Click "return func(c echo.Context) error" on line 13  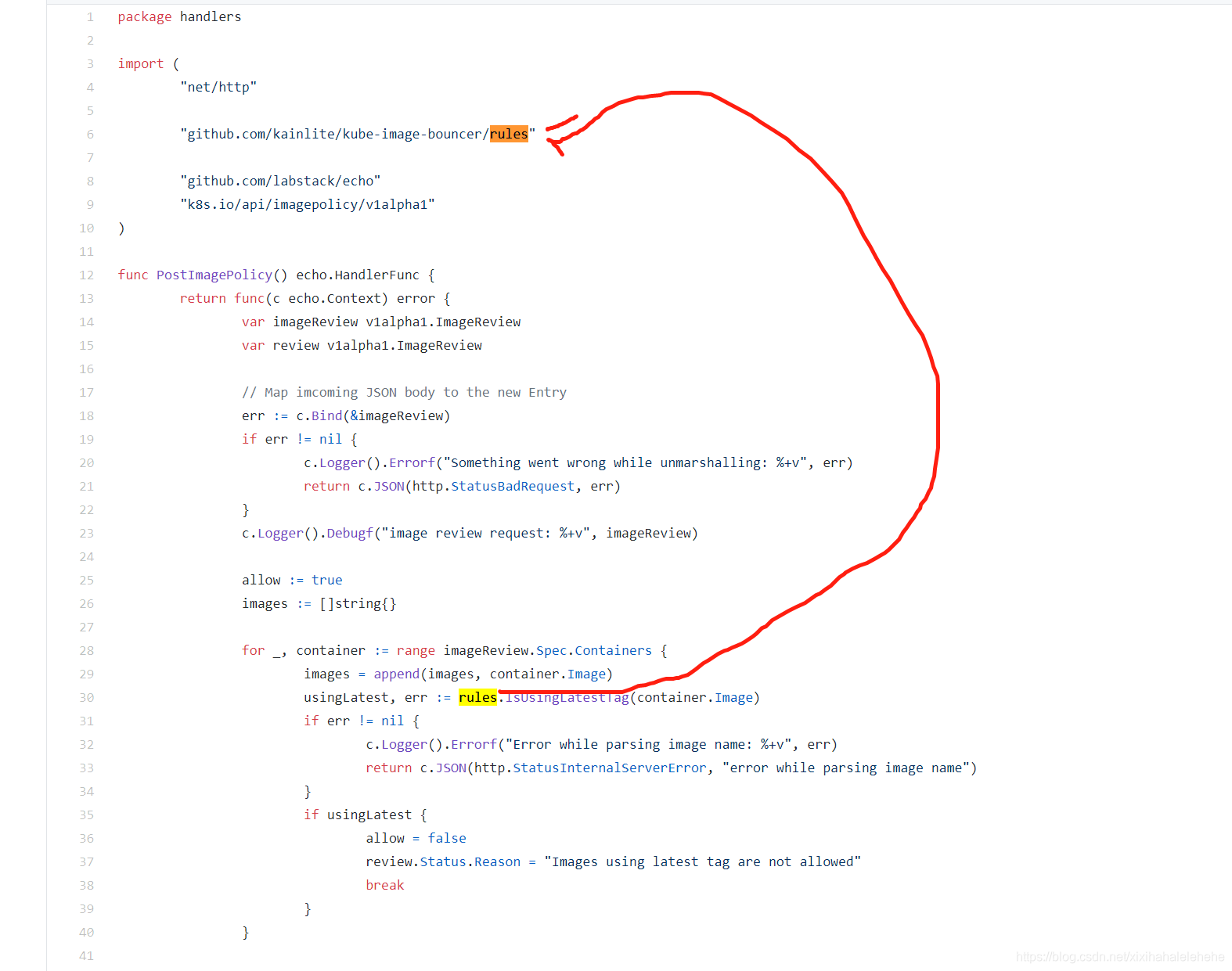[308, 298]
